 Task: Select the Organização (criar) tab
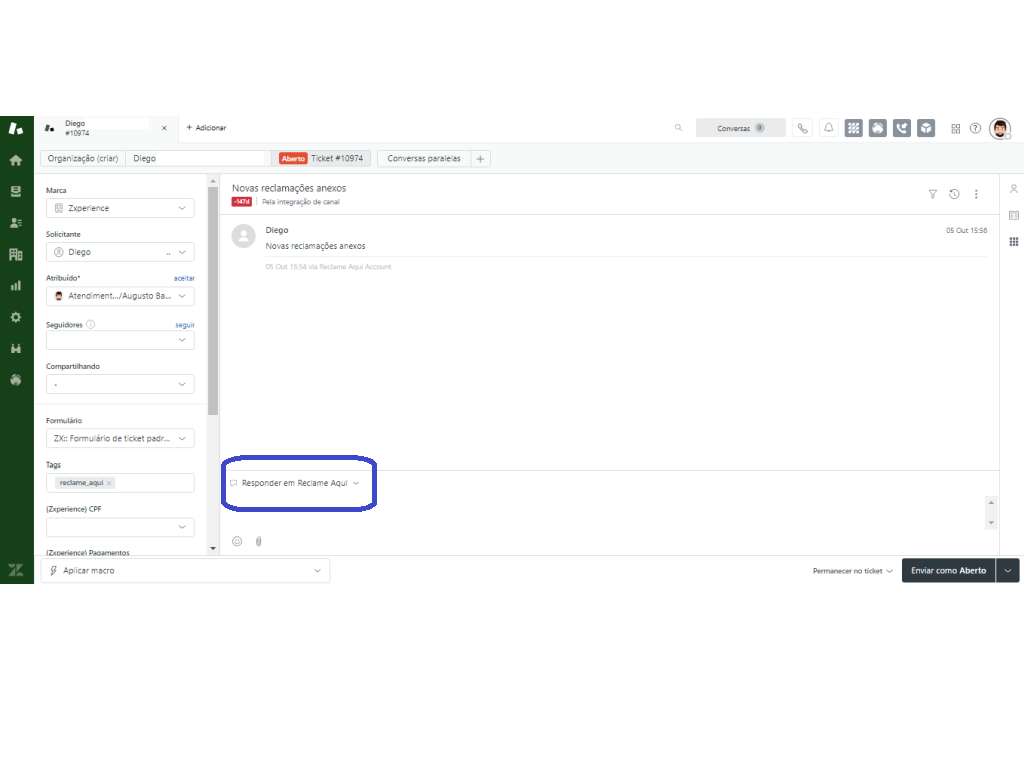click(83, 158)
